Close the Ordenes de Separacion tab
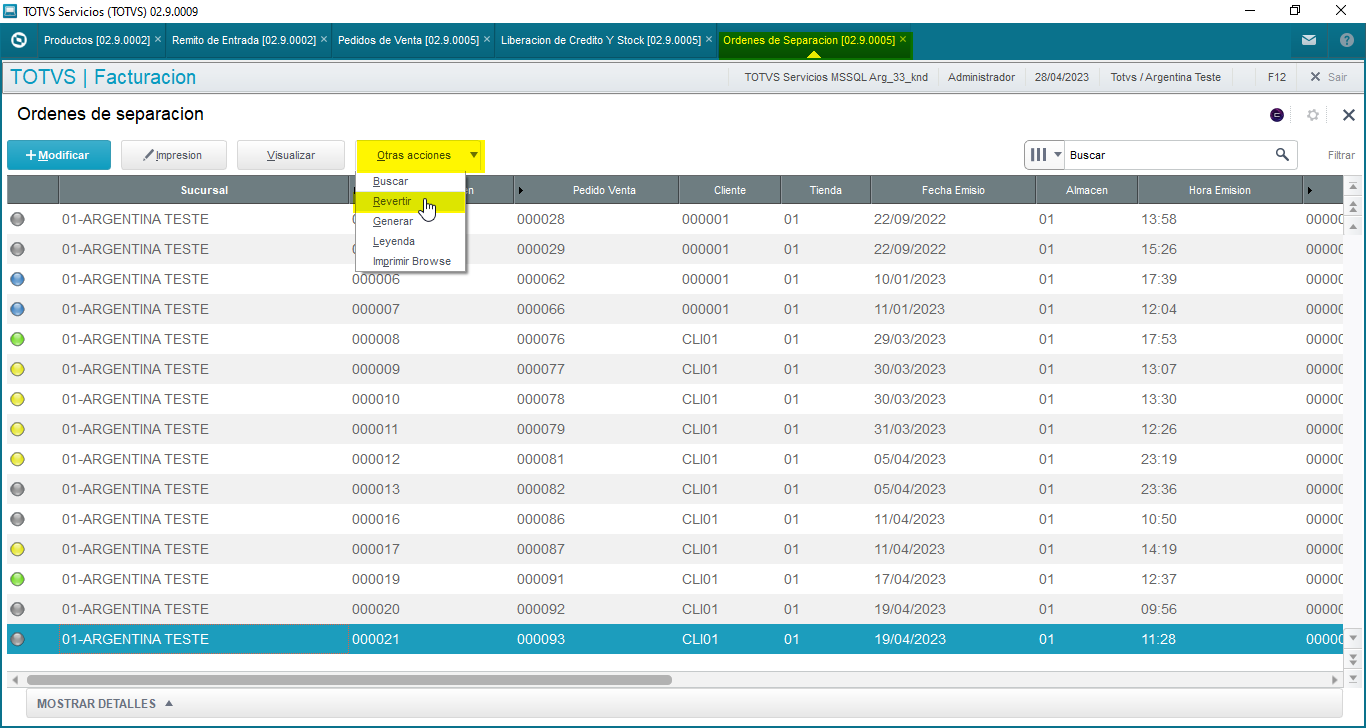The image size is (1366, 728). pos(903,40)
